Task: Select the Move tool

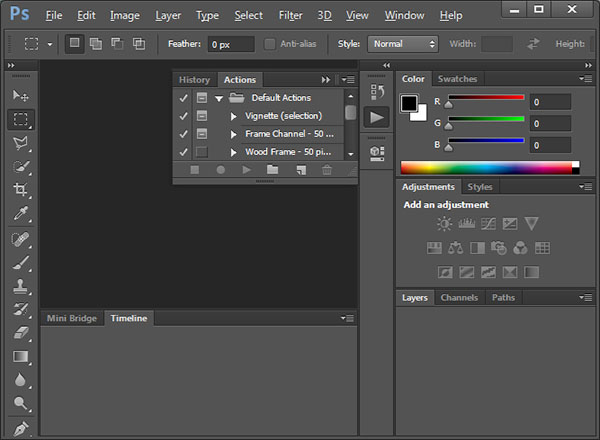Action: [20, 96]
